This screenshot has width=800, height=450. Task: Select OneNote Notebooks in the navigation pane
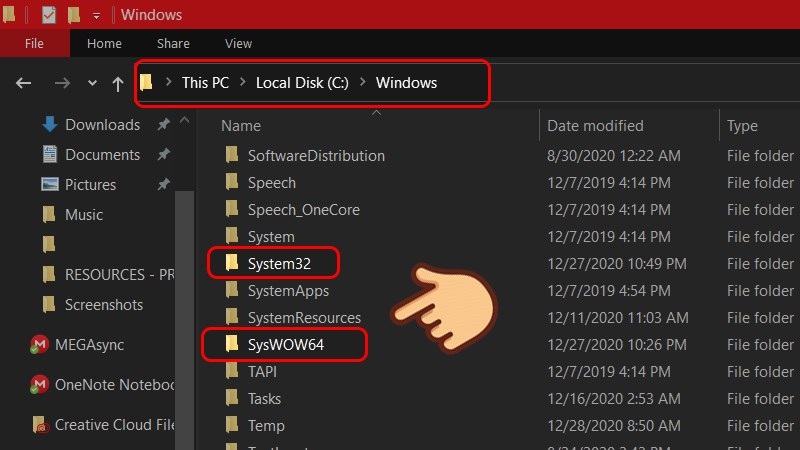point(114,384)
